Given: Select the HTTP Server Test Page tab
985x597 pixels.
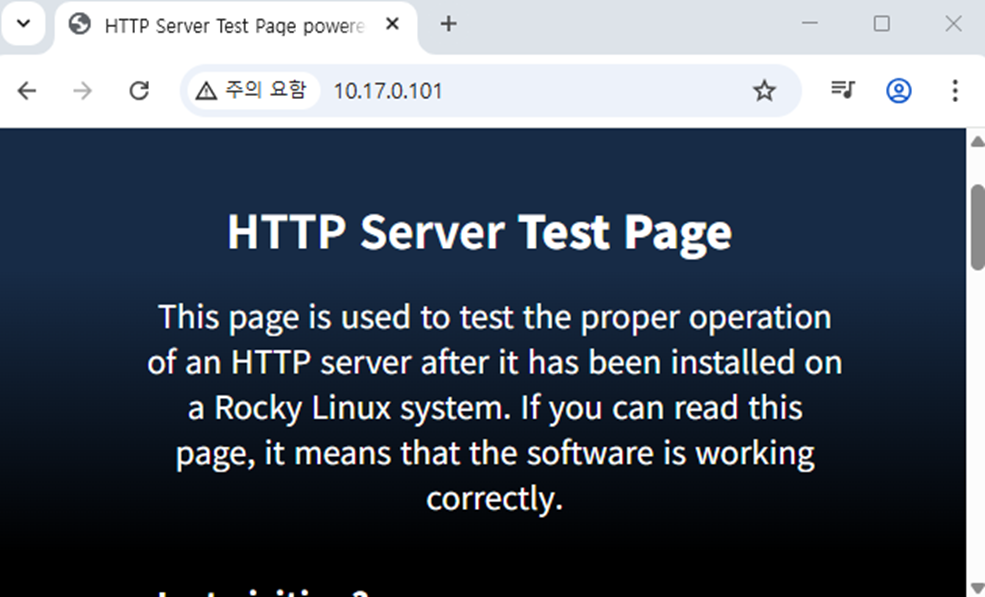Looking at the screenshot, I should (236, 26).
